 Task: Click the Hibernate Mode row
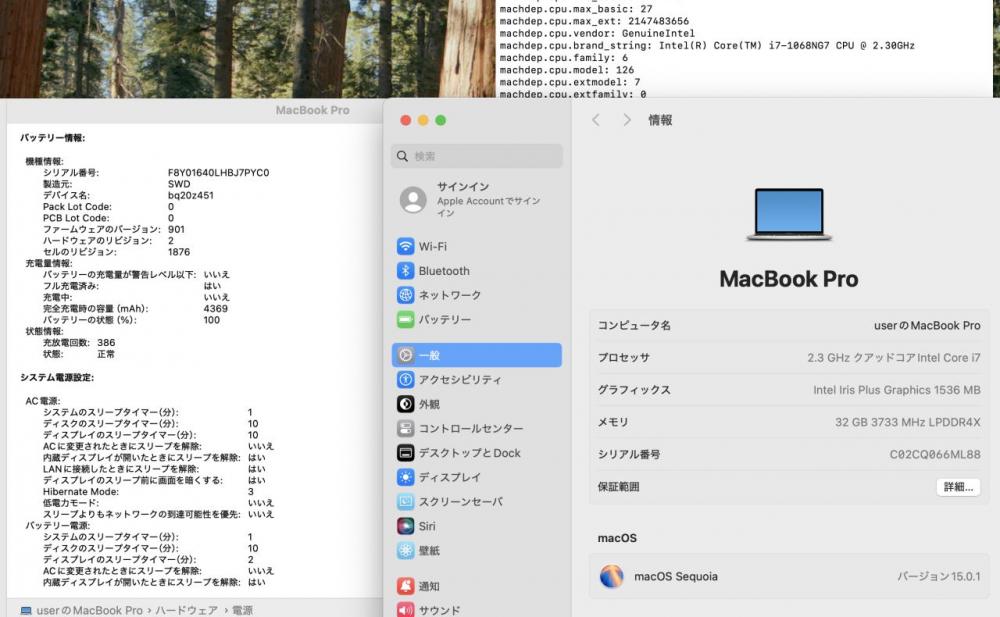pyautogui.click(x=148, y=491)
